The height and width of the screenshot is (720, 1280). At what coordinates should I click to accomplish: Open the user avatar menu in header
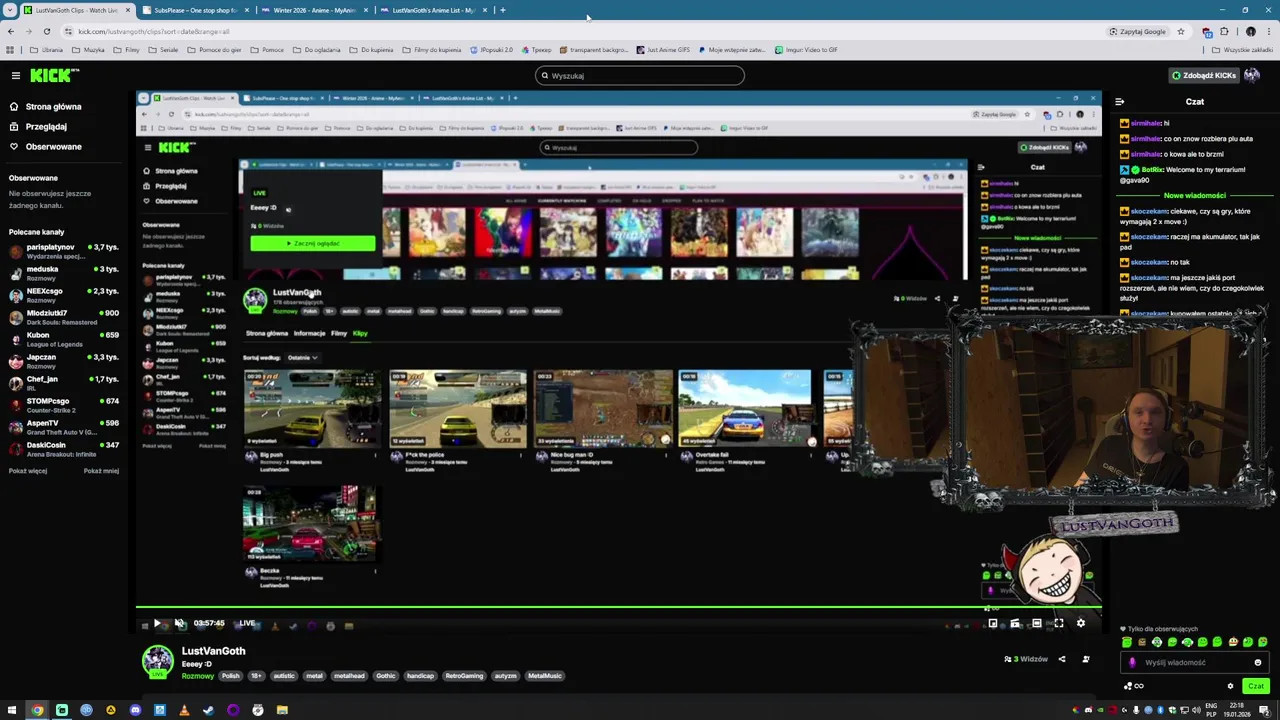click(x=1252, y=75)
